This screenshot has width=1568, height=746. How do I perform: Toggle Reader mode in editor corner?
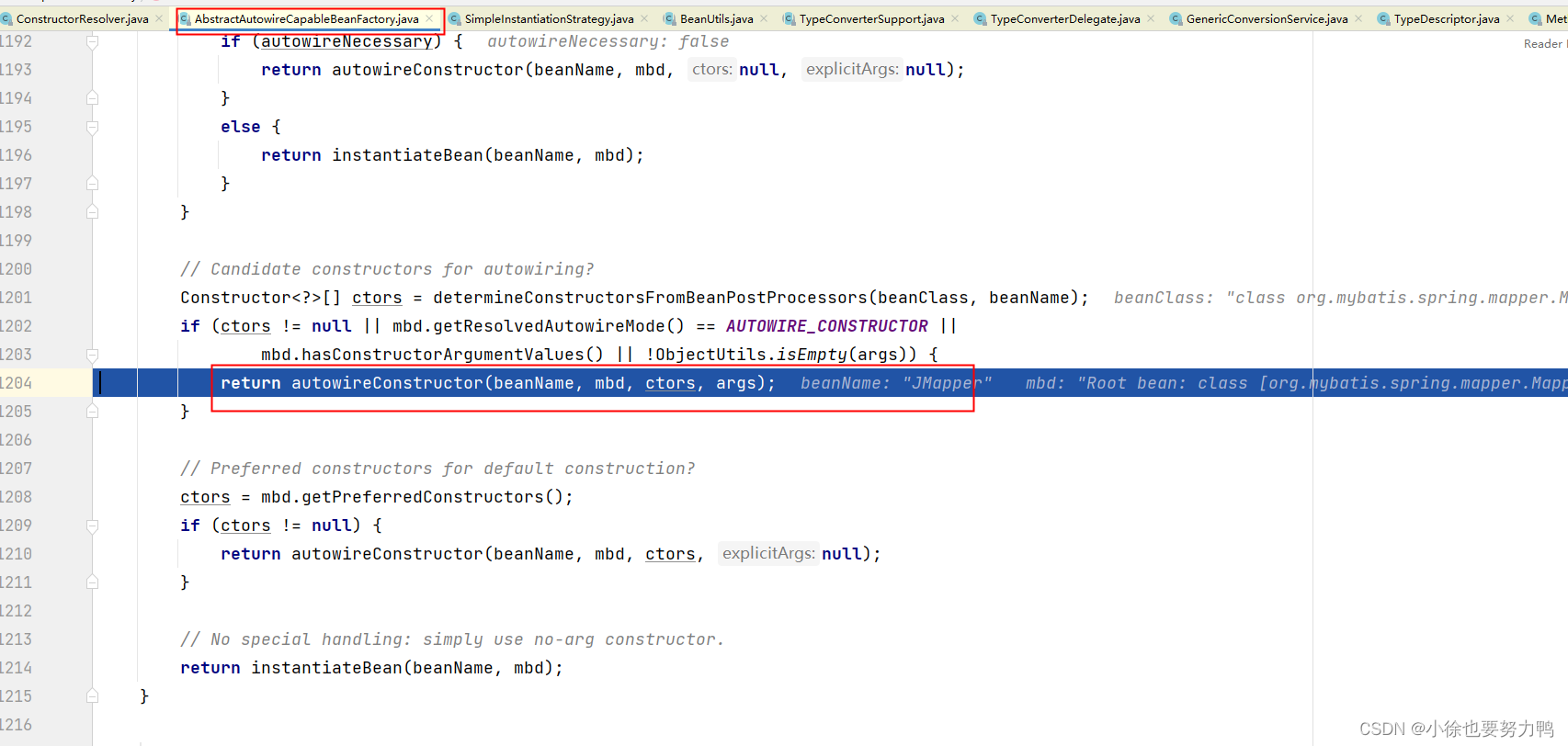pyautogui.click(x=1545, y=43)
